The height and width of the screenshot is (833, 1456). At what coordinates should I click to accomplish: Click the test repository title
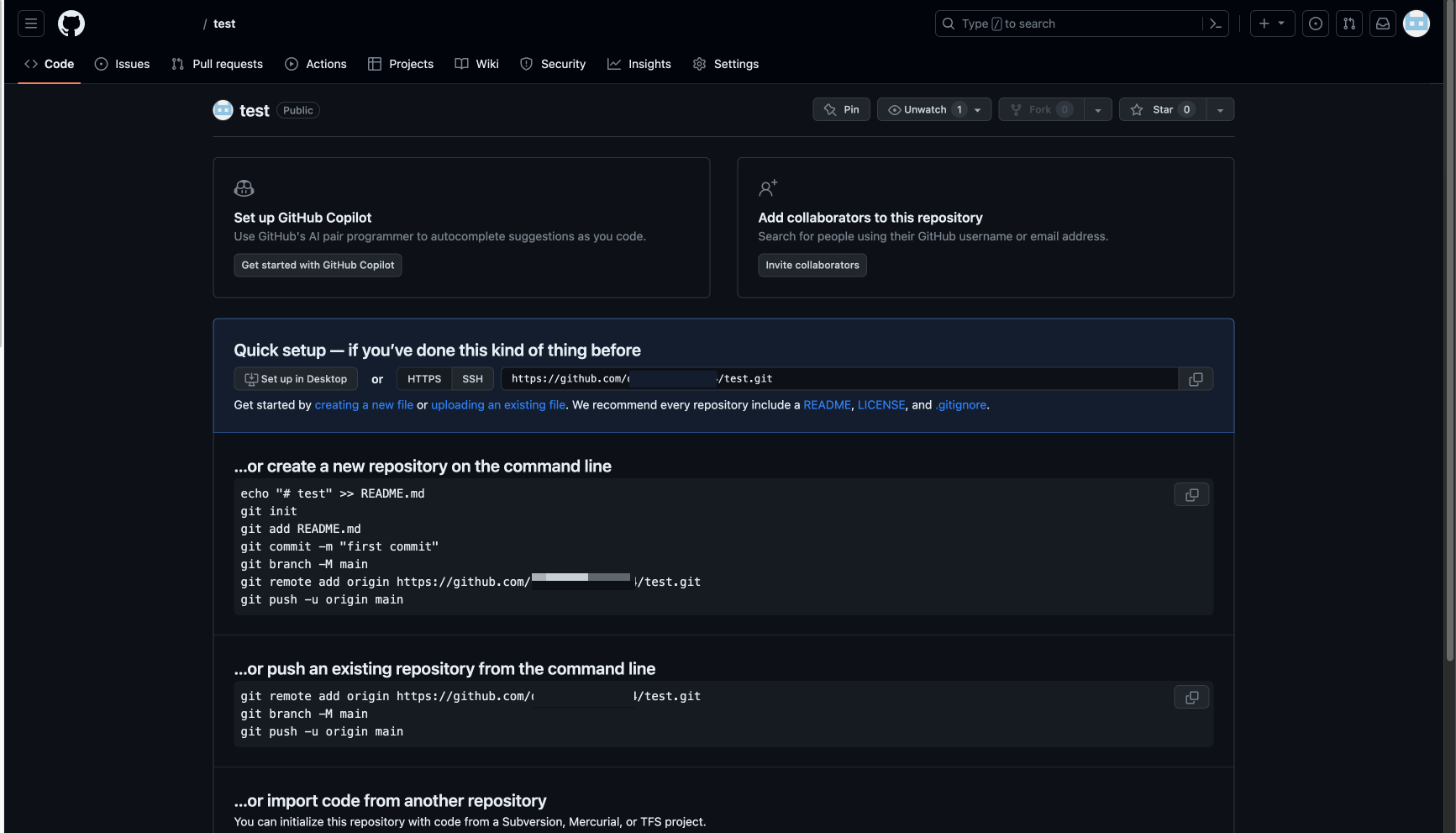click(x=255, y=110)
